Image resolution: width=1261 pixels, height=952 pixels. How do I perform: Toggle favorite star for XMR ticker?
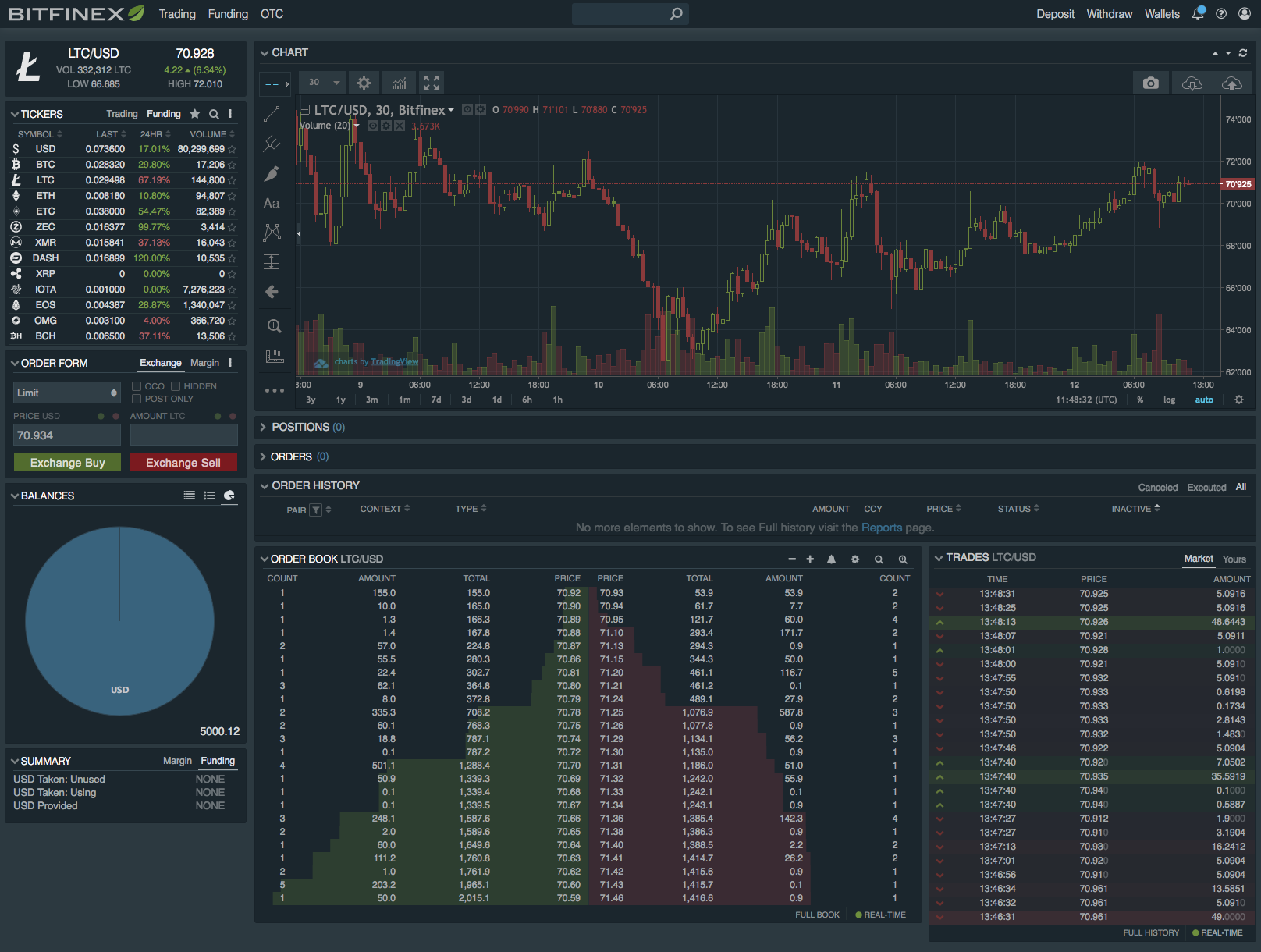click(x=232, y=243)
